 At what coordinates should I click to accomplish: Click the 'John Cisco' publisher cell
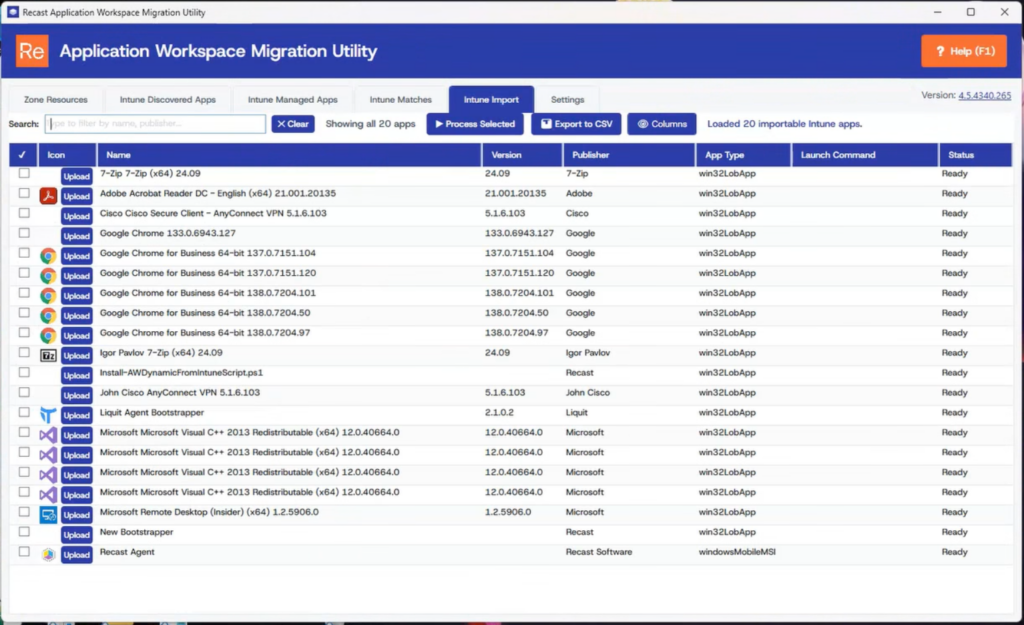coord(588,393)
